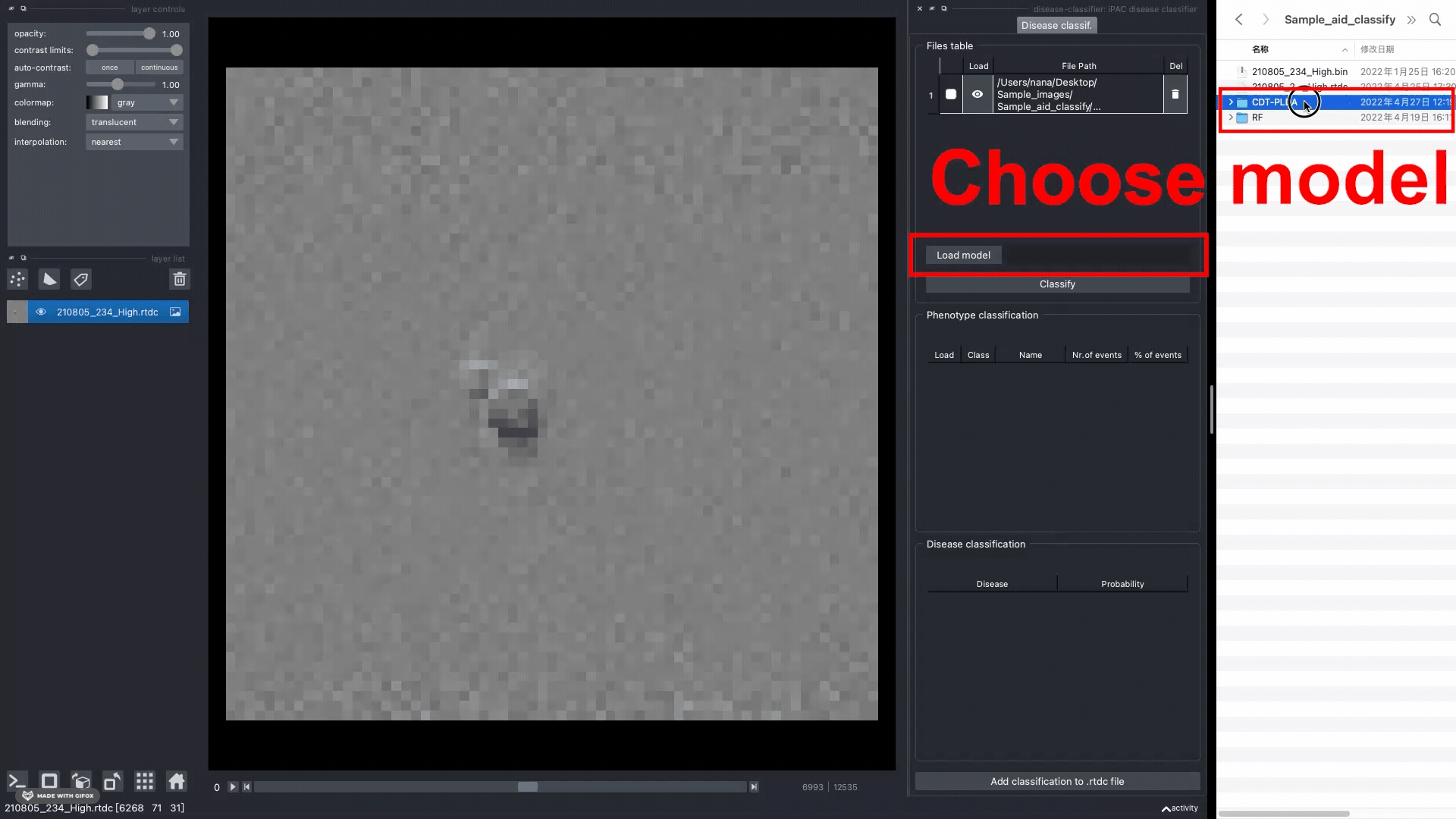The height and width of the screenshot is (819, 1456).
Task: Select the Disease classif. tab
Action: pos(1056,26)
